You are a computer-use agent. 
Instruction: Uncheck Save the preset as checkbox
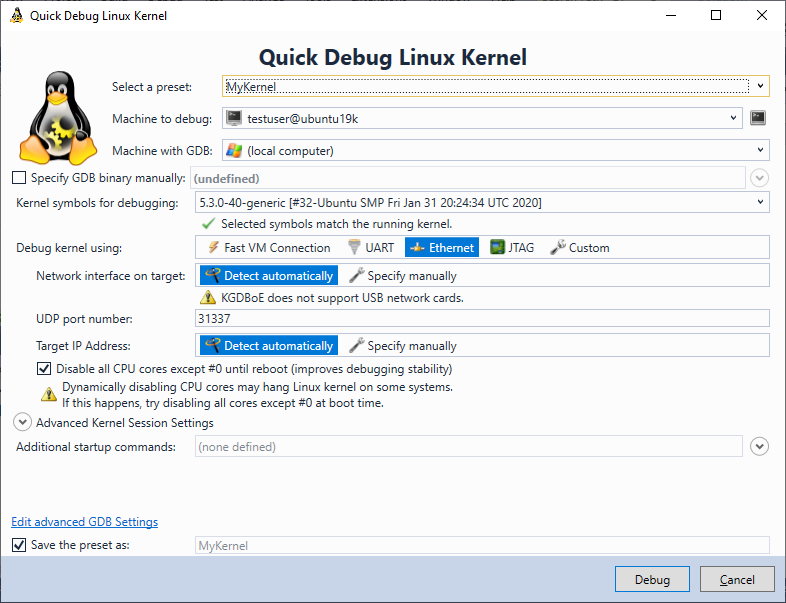pos(19,545)
